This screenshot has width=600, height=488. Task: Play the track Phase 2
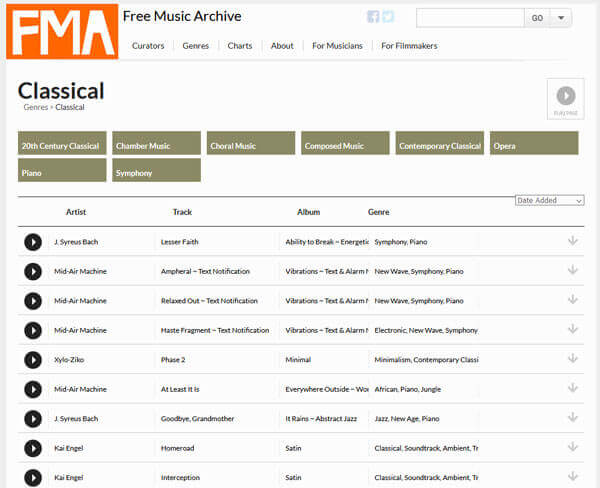(33, 360)
